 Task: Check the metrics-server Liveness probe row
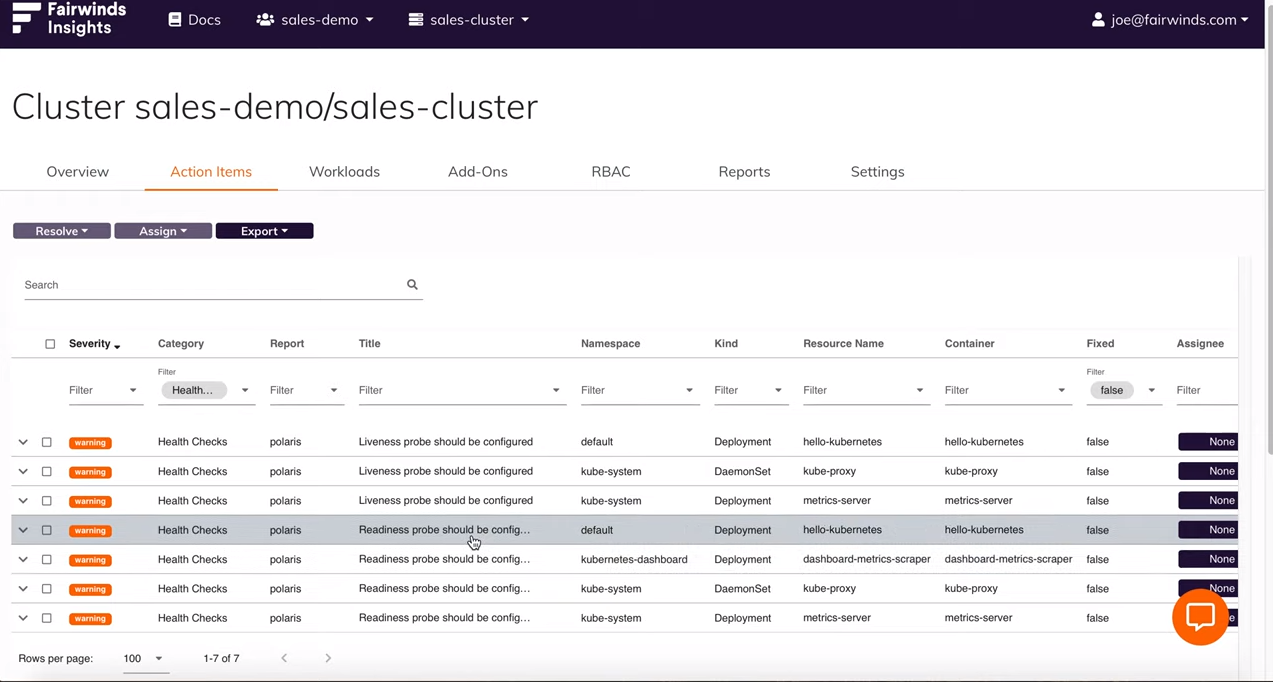pos(47,501)
